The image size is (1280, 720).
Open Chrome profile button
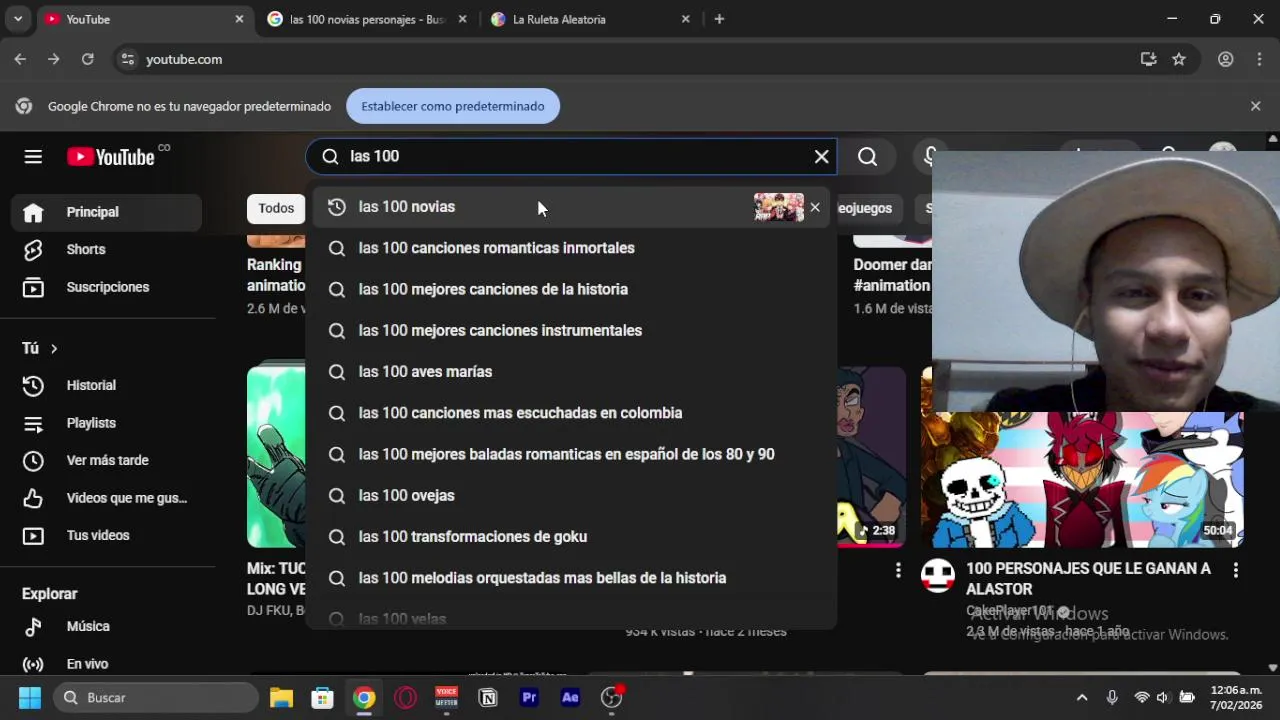coord(1225,59)
